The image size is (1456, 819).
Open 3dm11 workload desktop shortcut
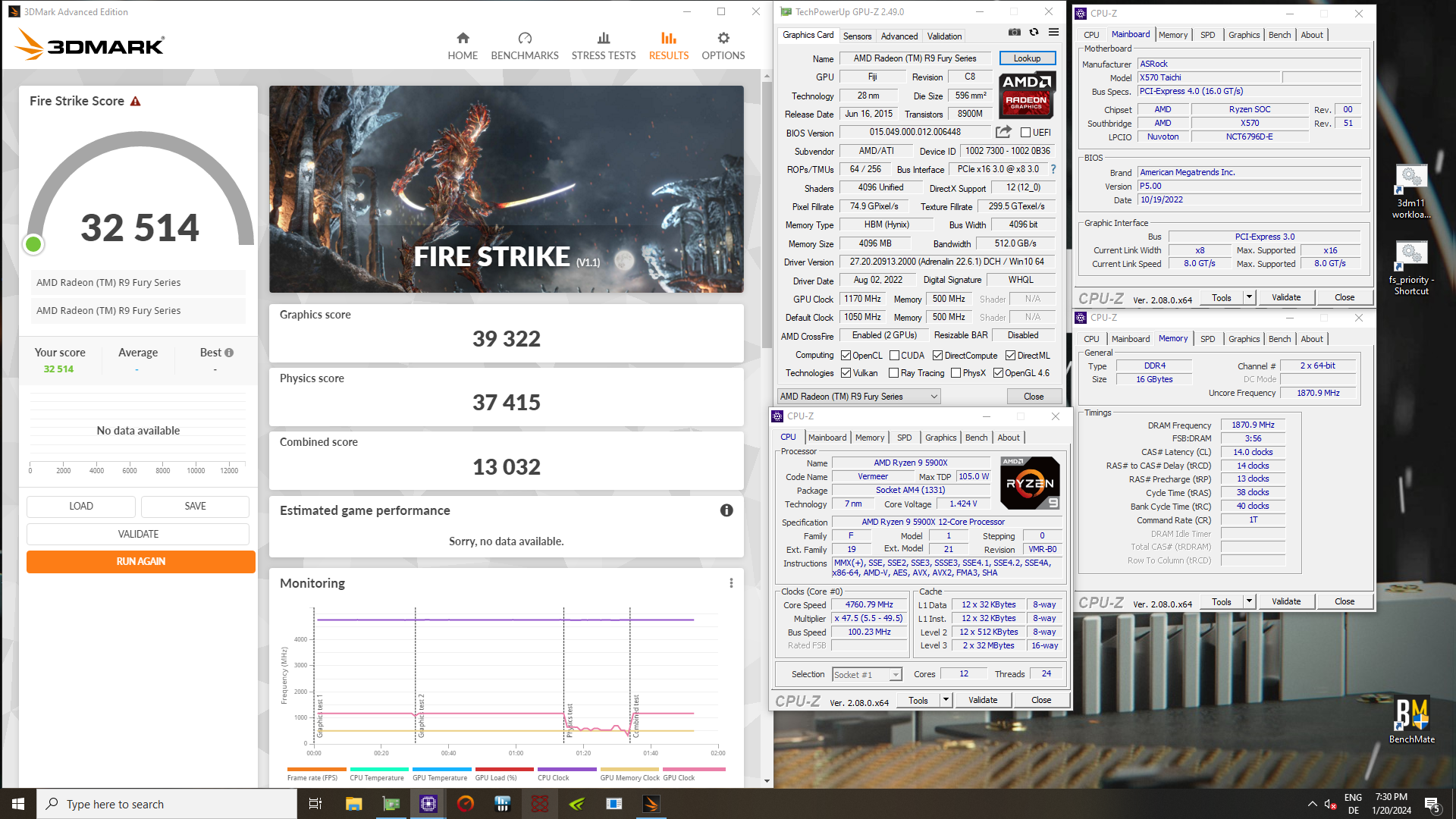click(x=1411, y=192)
